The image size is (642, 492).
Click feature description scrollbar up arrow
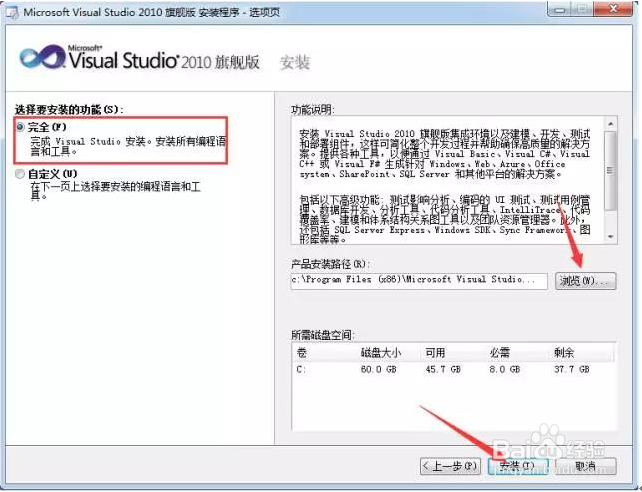tap(611, 123)
